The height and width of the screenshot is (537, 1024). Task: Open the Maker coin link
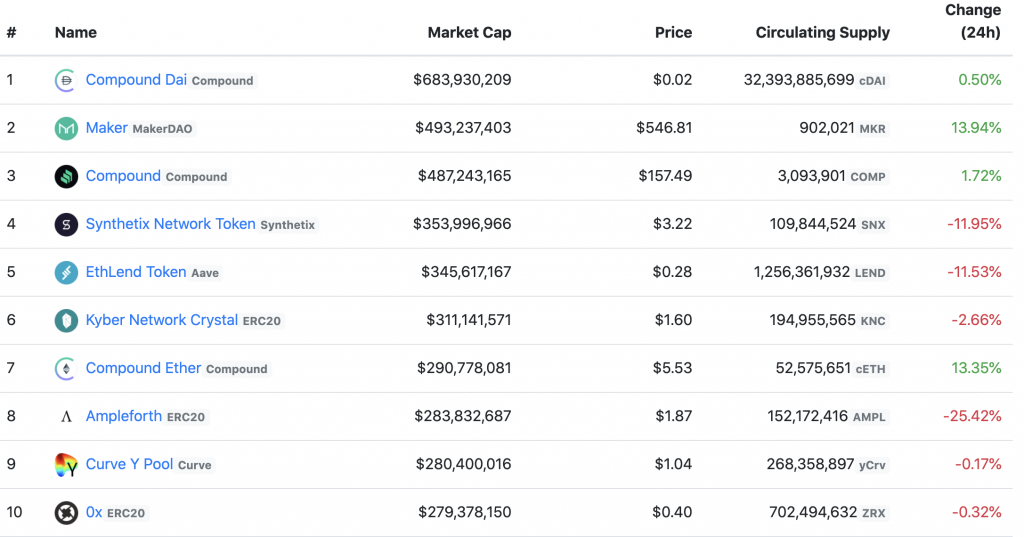pyautogui.click(x=106, y=127)
